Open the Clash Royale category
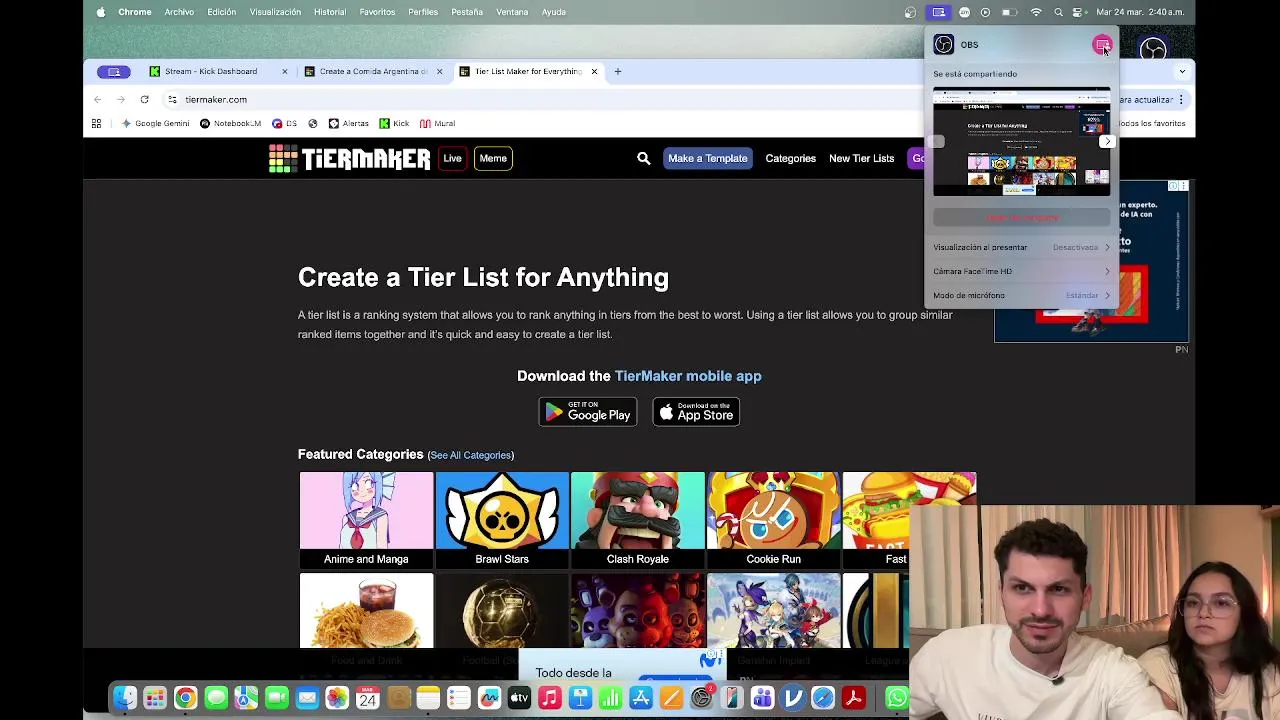The height and width of the screenshot is (720, 1280). pyautogui.click(x=638, y=520)
